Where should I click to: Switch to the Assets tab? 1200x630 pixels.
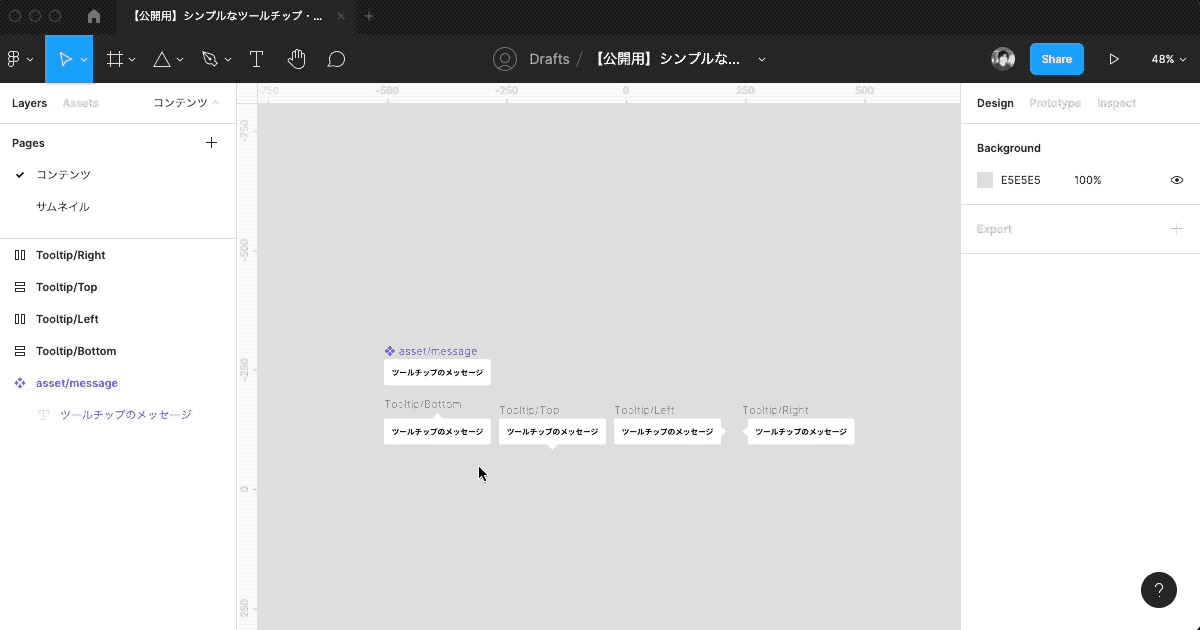pyautogui.click(x=81, y=103)
